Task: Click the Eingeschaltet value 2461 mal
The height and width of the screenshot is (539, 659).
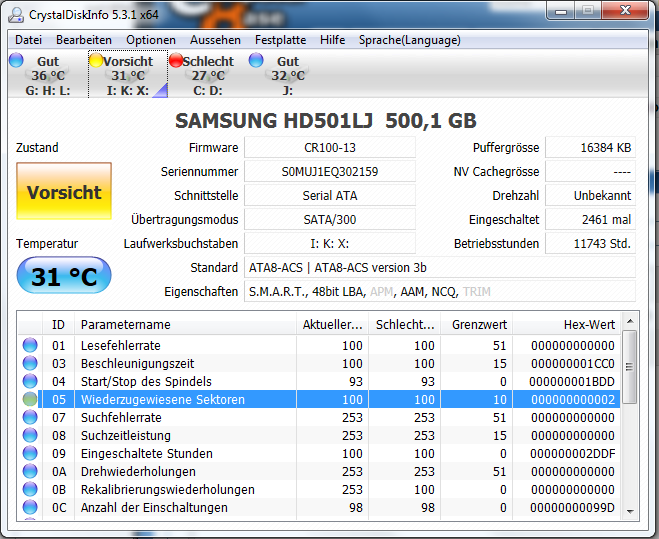Action: point(590,219)
